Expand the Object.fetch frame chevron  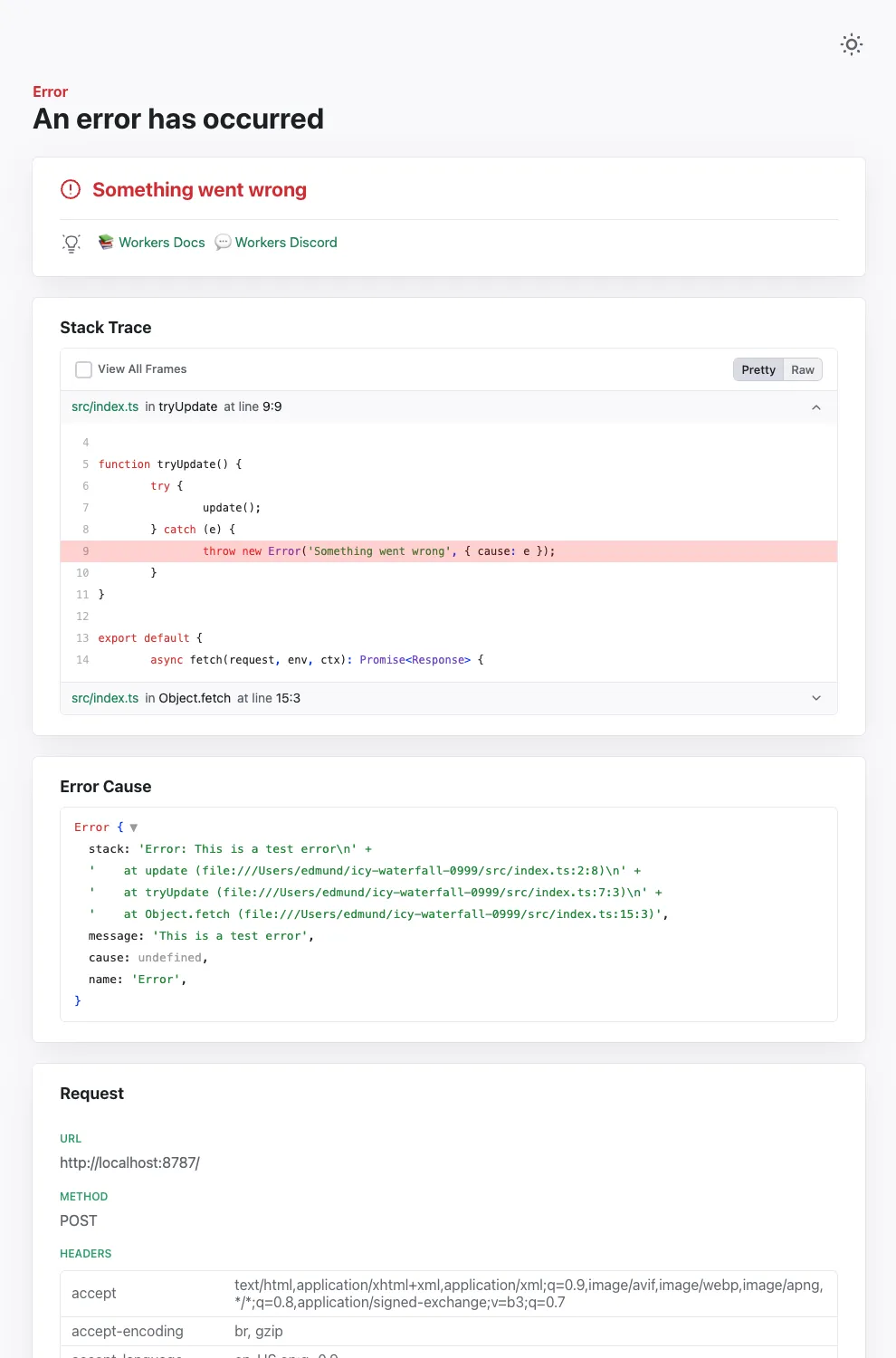815,698
